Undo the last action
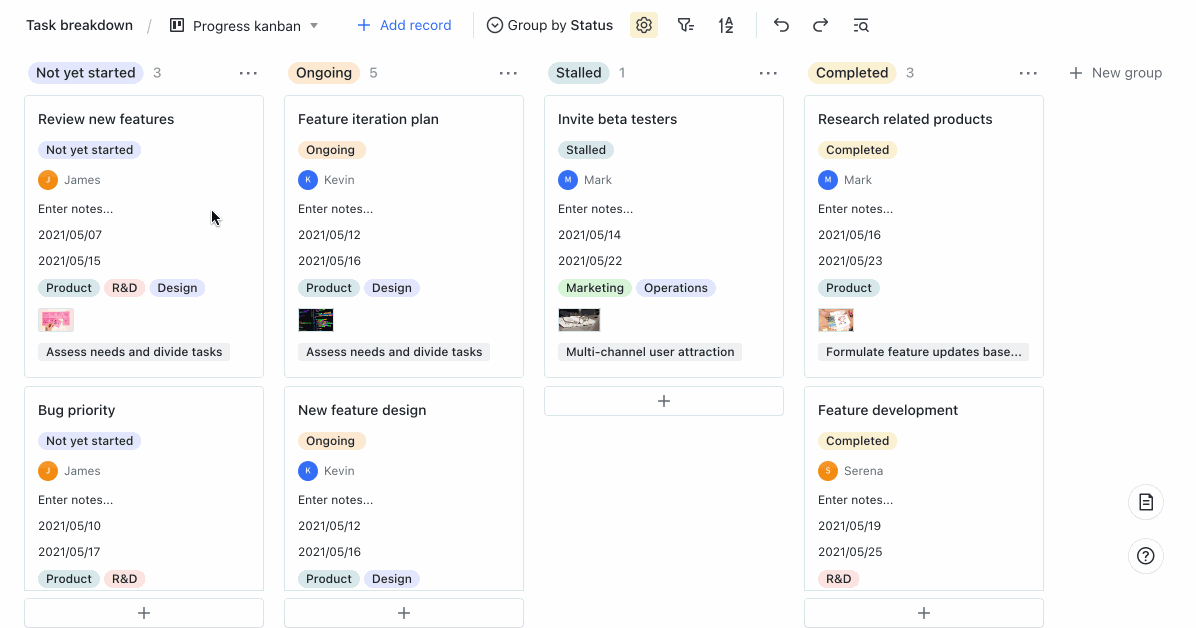 click(x=781, y=25)
